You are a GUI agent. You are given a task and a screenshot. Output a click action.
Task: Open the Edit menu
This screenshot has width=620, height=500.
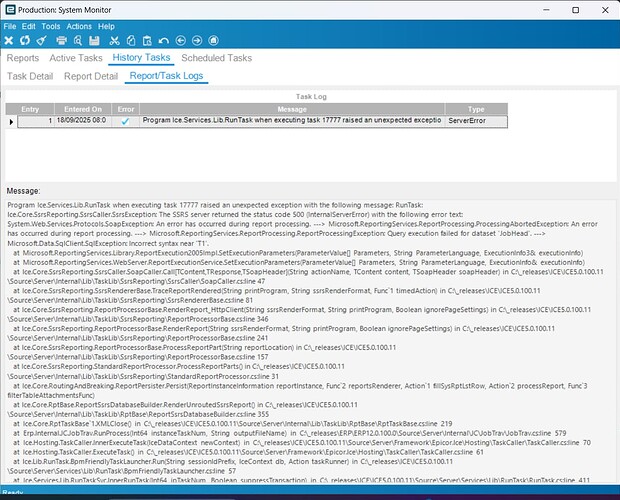28,26
